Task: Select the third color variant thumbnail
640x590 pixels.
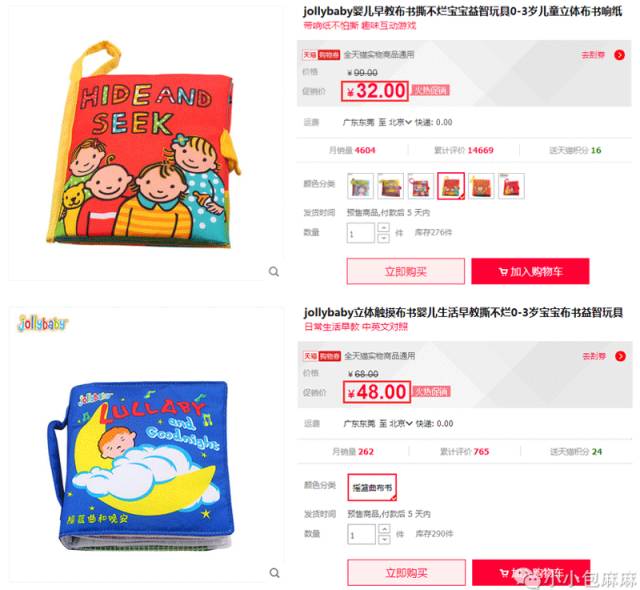Action: tap(421, 186)
